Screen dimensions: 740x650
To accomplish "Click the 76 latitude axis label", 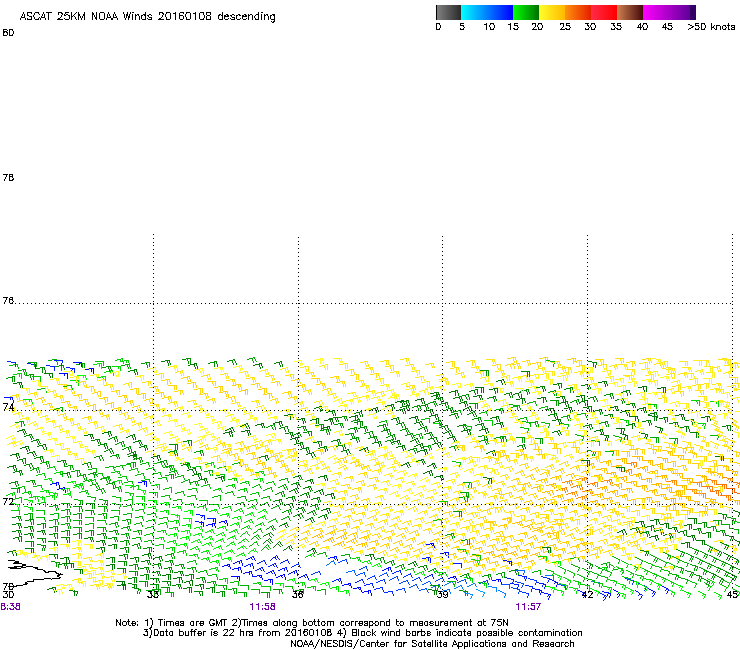I will pos(8,301).
